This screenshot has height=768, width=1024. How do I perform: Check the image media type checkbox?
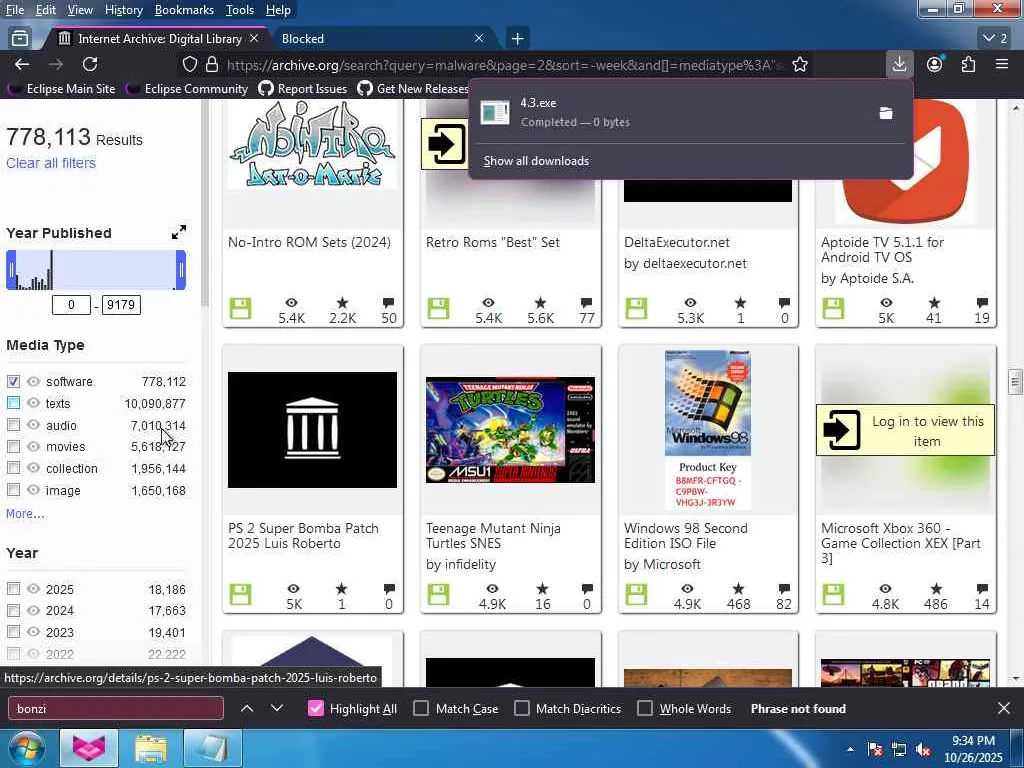point(13,490)
